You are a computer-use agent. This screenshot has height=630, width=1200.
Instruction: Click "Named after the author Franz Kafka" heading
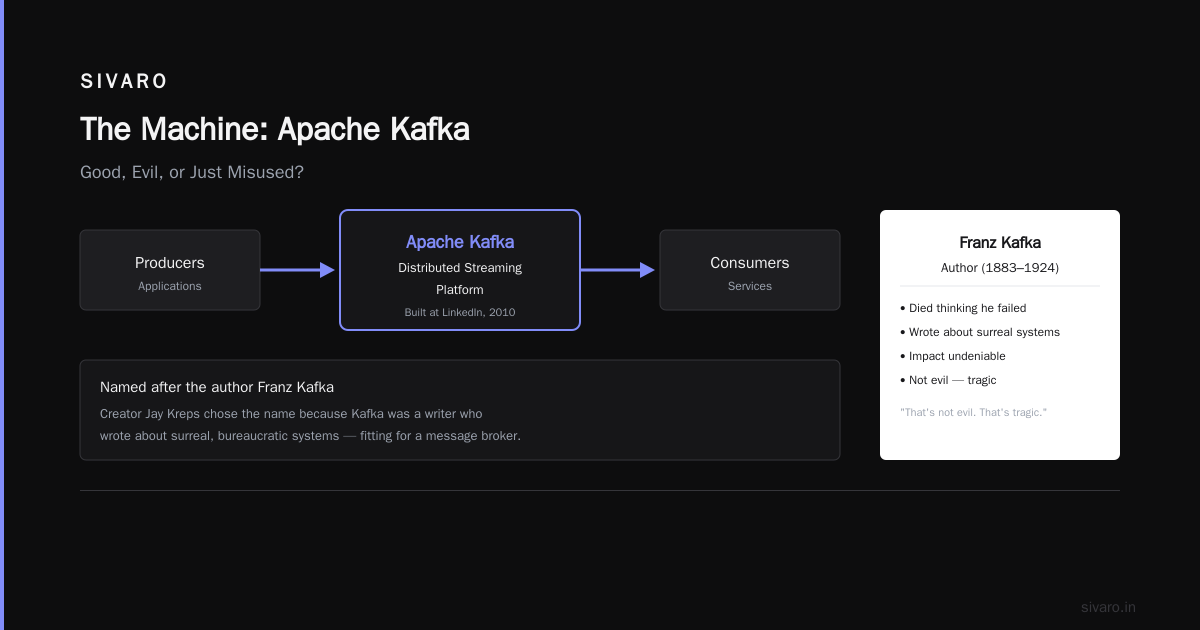click(x=217, y=387)
